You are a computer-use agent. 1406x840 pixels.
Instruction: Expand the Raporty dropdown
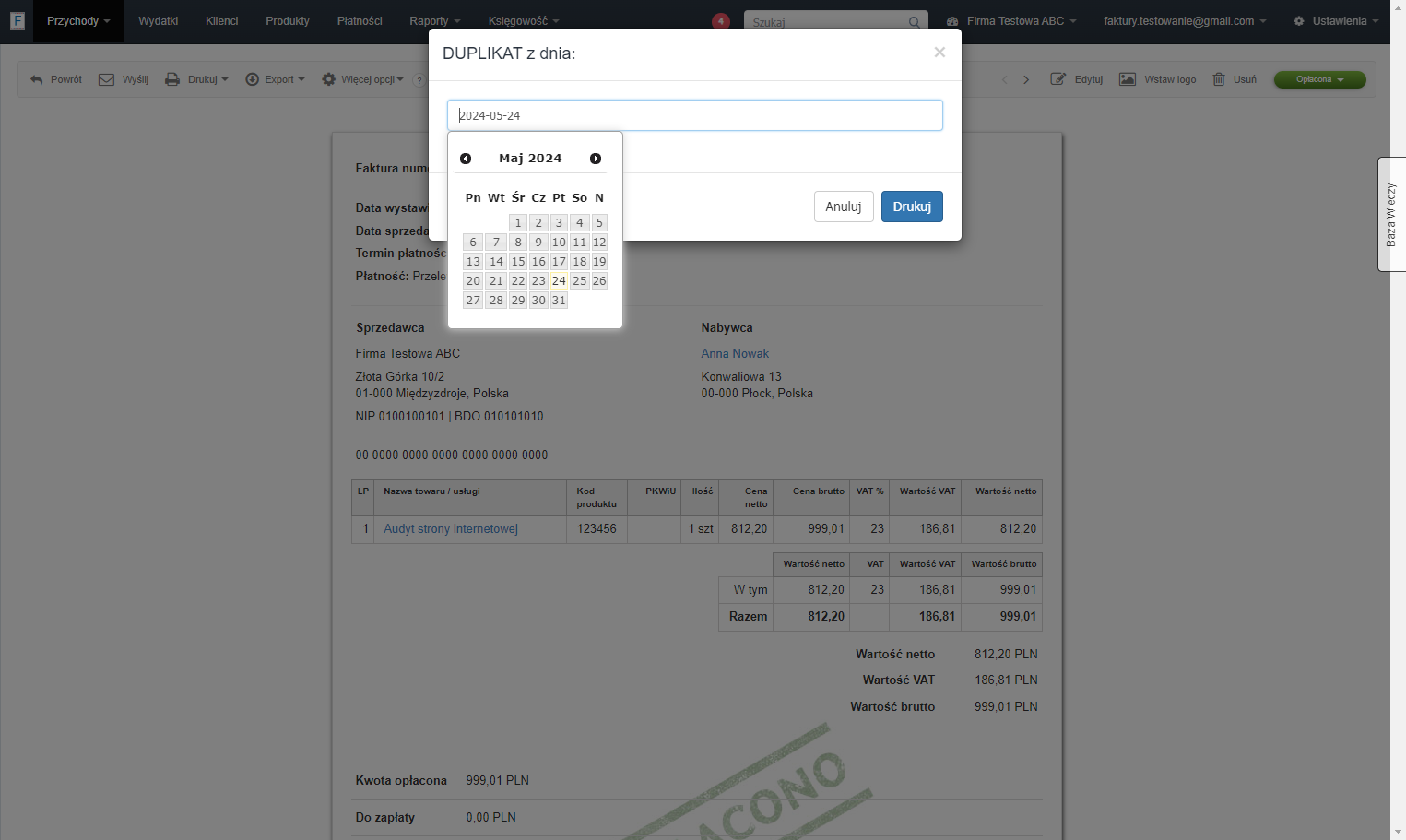435,21
